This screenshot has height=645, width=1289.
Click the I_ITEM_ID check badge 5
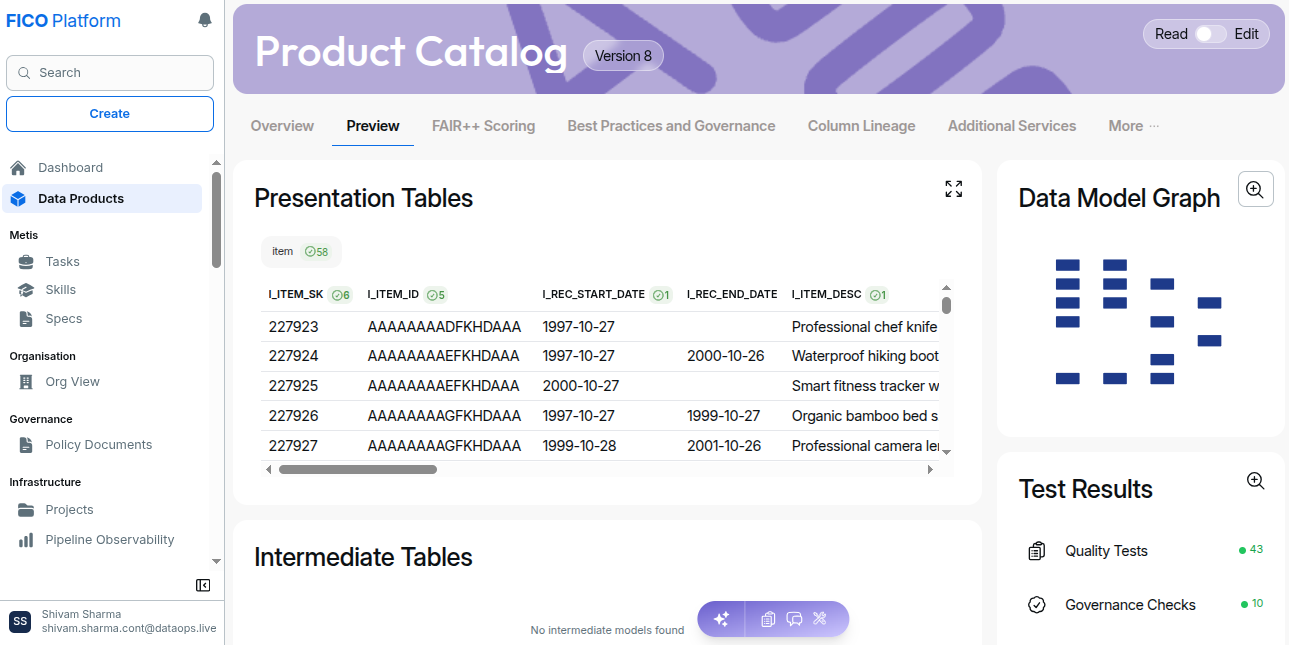(435, 295)
